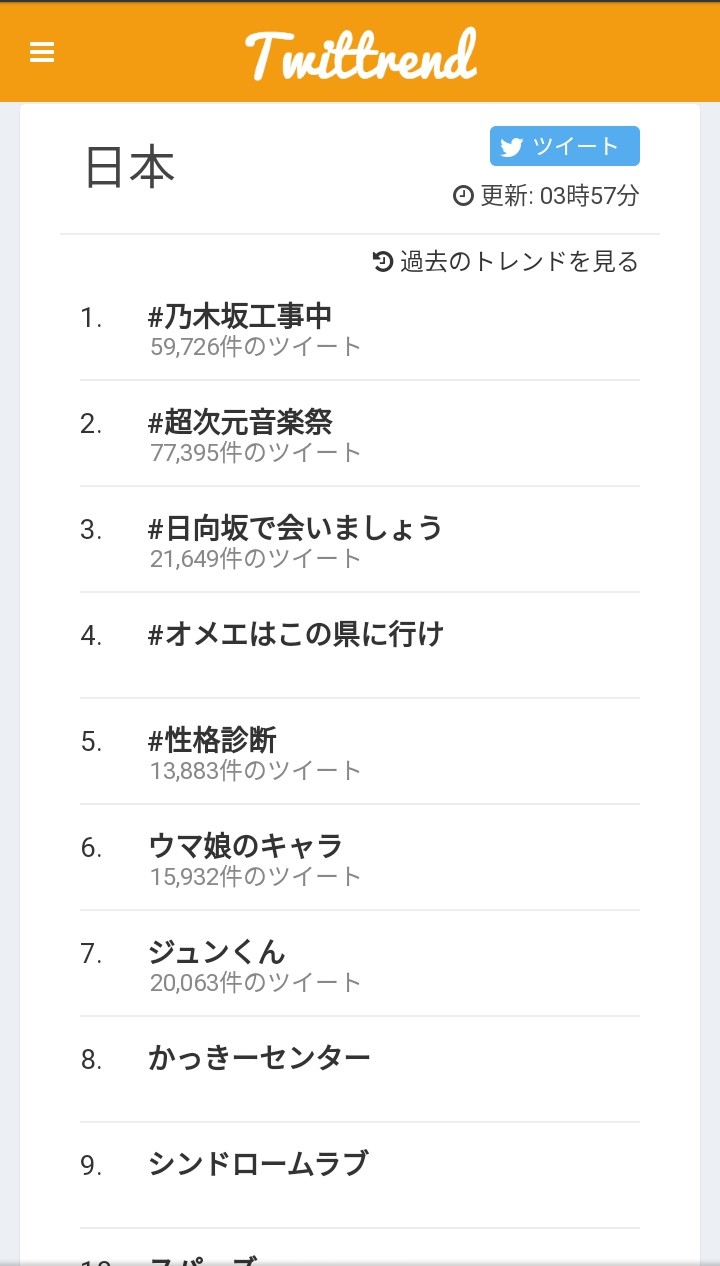Open trend ウマ娘のキャラ
This screenshot has height=1266, width=720.
point(246,847)
